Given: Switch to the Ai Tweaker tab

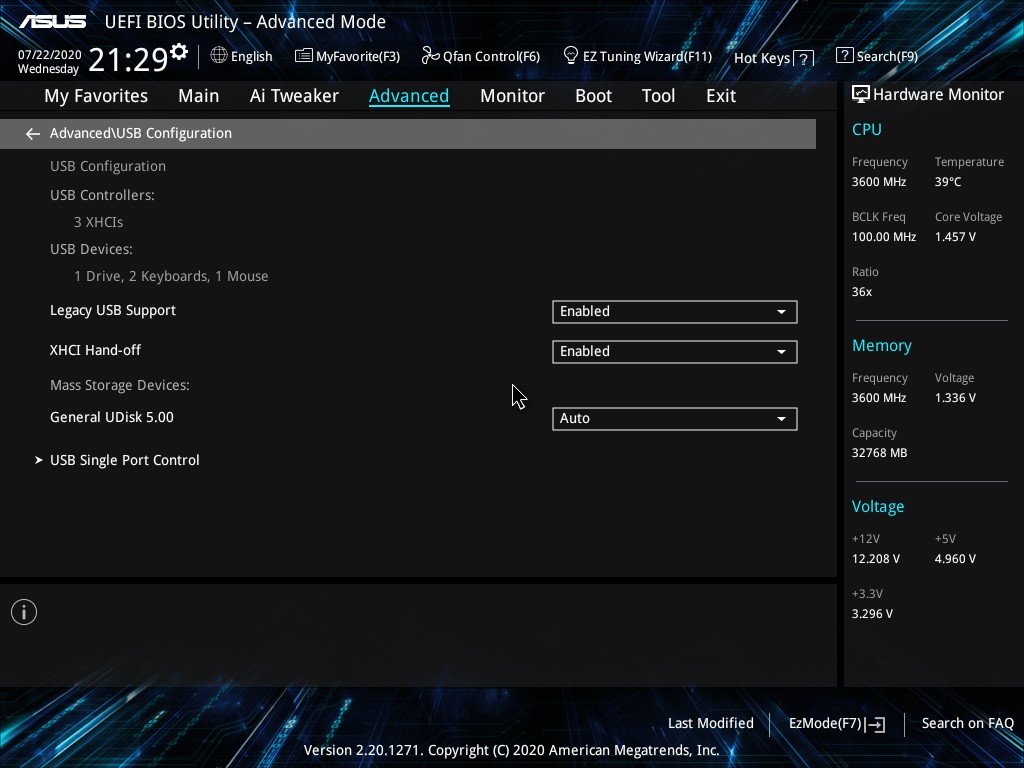Looking at the screenshot, I should [x=294, y=96].
